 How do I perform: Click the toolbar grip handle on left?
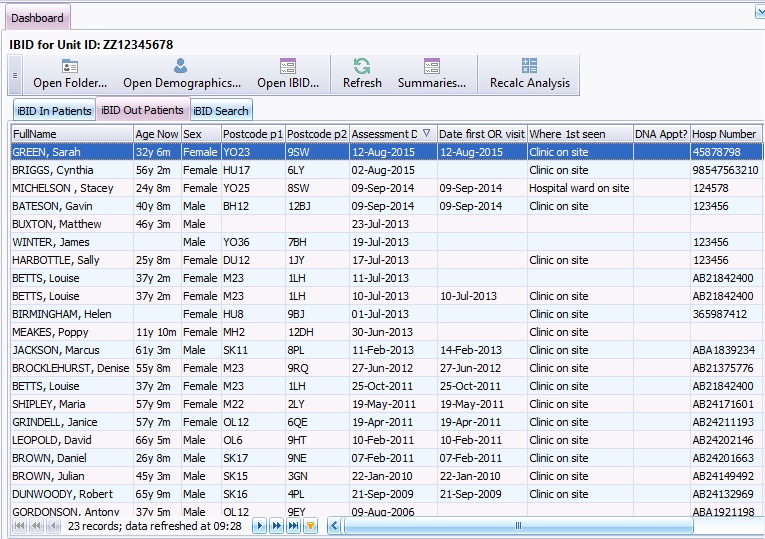[x=14, y=75]
